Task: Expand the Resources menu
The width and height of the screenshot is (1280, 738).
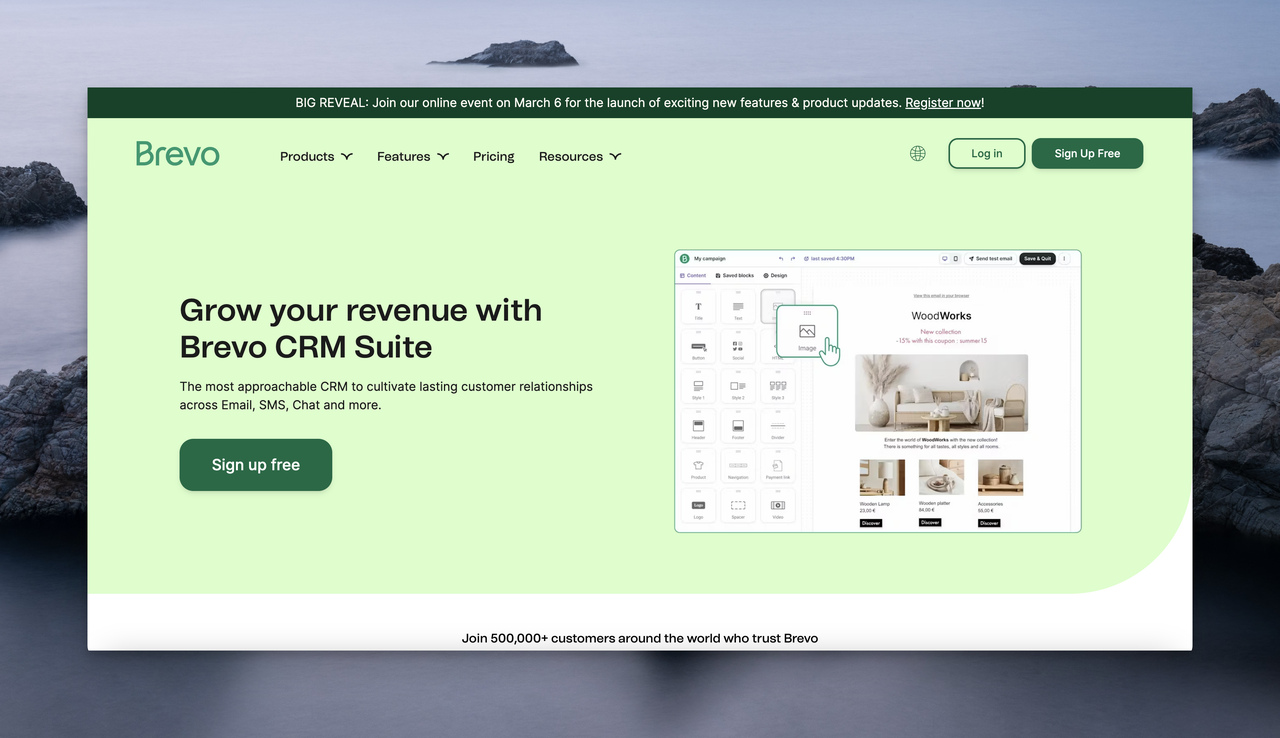Action: point(580,156)
